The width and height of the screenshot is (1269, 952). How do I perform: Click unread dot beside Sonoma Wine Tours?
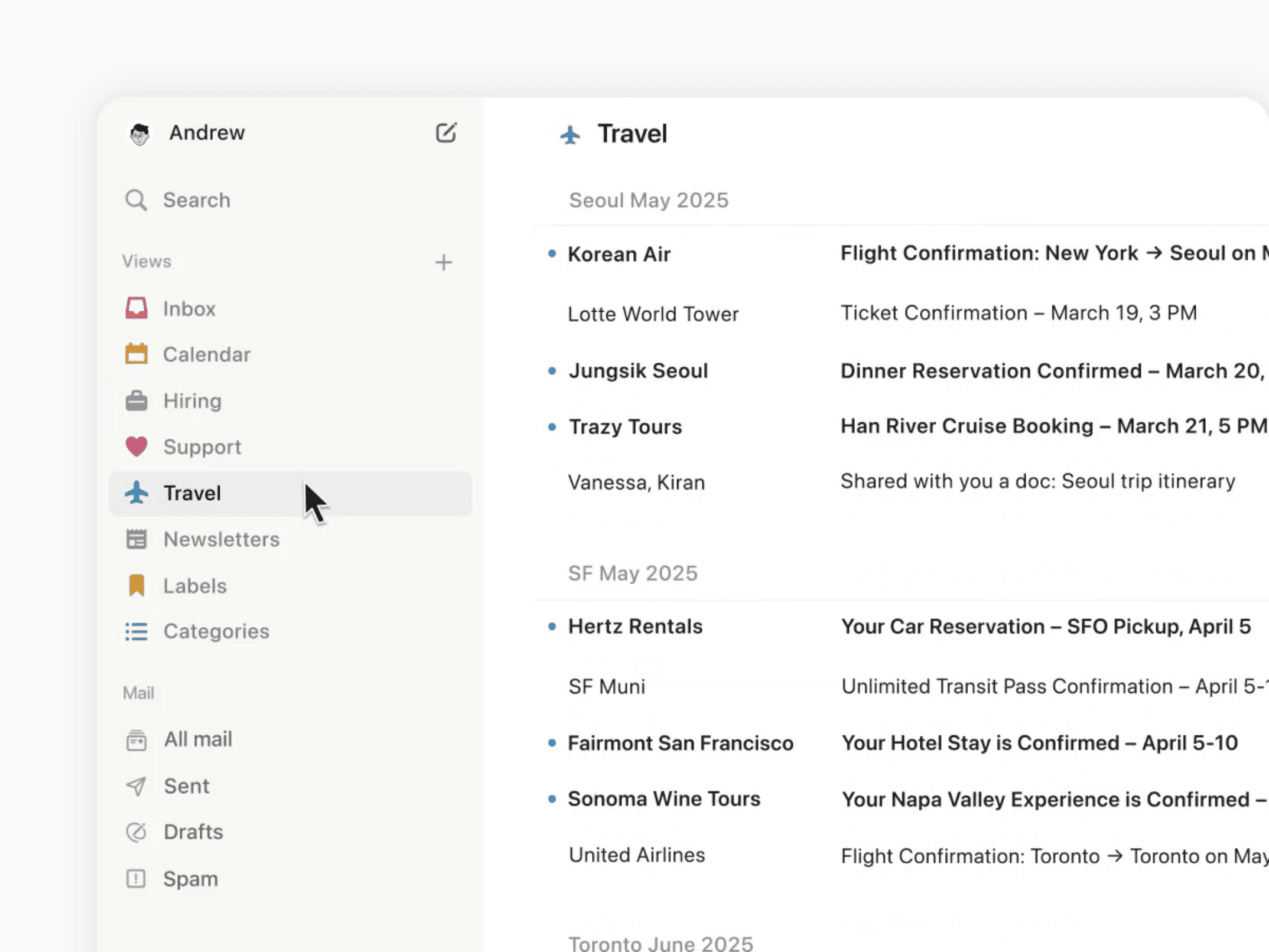tap(552, 799)
